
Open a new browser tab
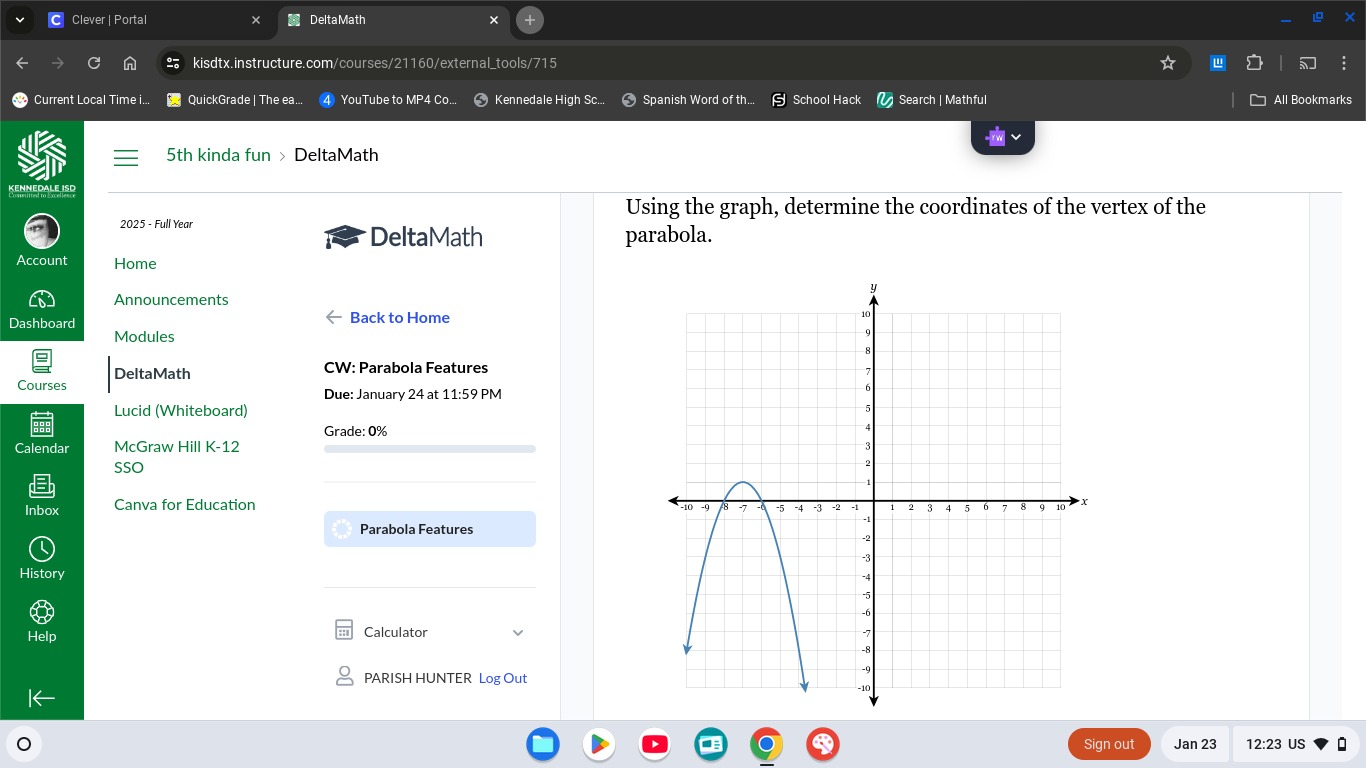click(x=530, y=20)
